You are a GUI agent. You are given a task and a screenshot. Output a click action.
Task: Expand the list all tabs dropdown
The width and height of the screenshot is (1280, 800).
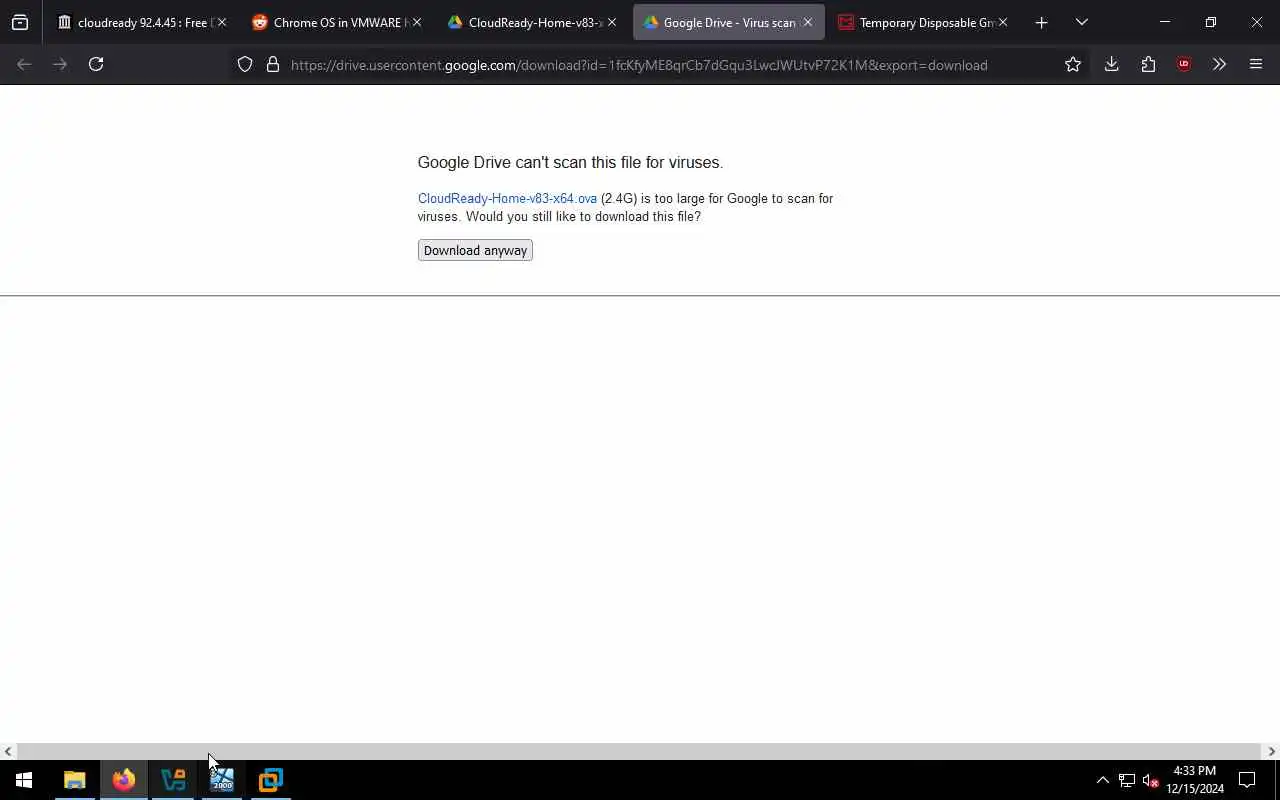tap(1081, 22)
